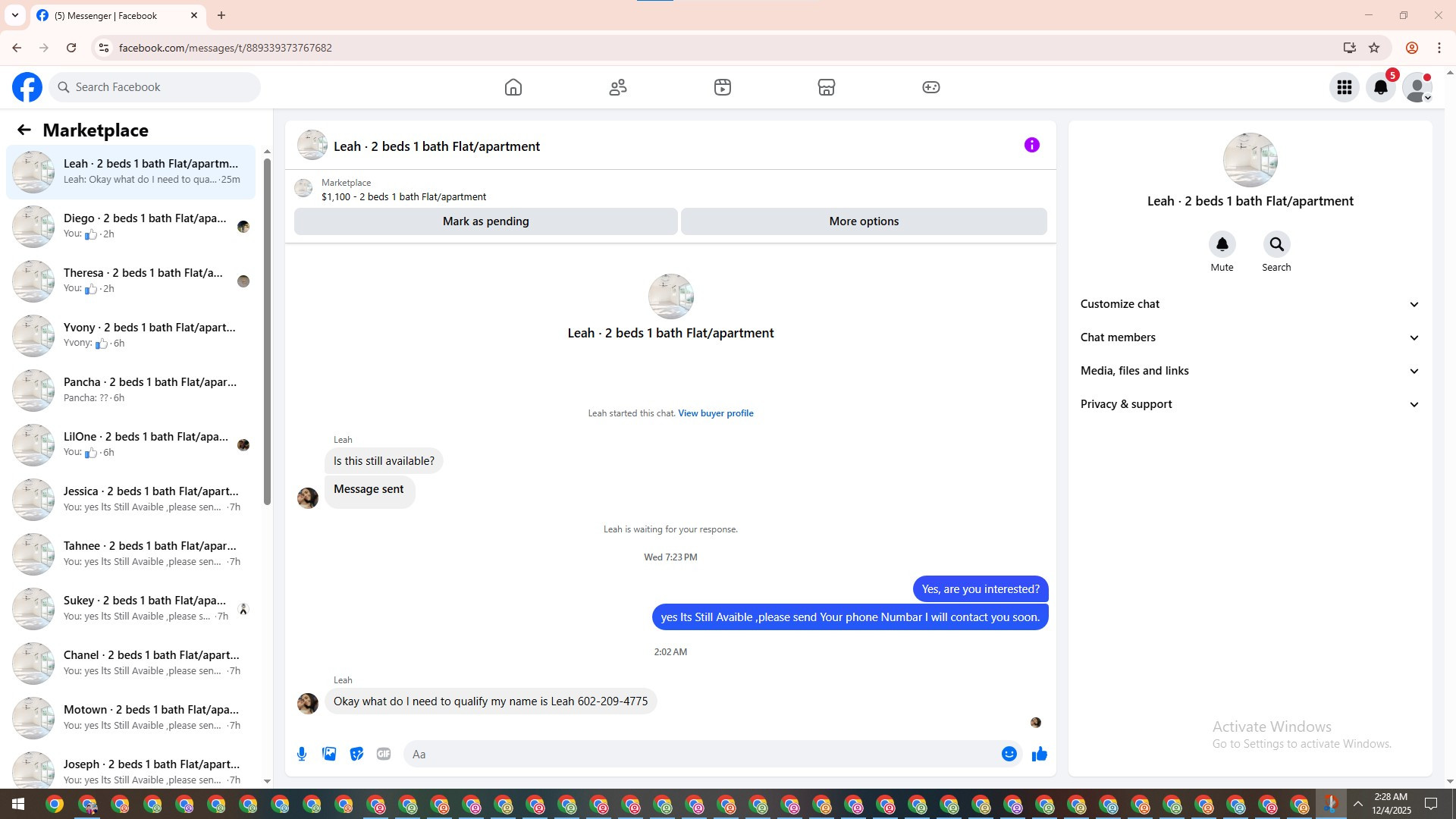Mute this conversation with bell icon
Screen dimensions: 1456x819
1222,244
